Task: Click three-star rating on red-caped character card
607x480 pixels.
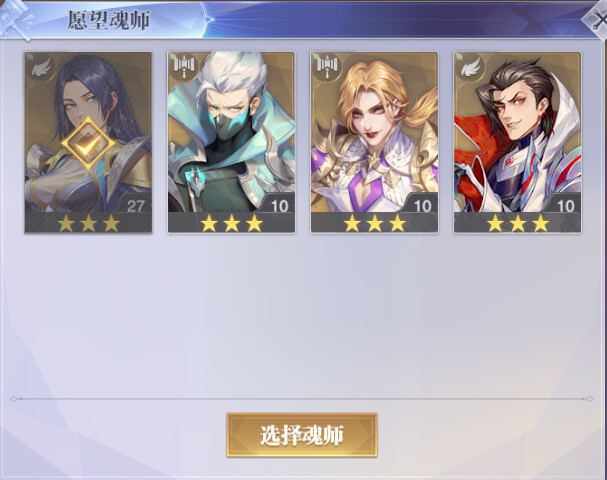Action: pyautogui.click(x=518, y=223)
